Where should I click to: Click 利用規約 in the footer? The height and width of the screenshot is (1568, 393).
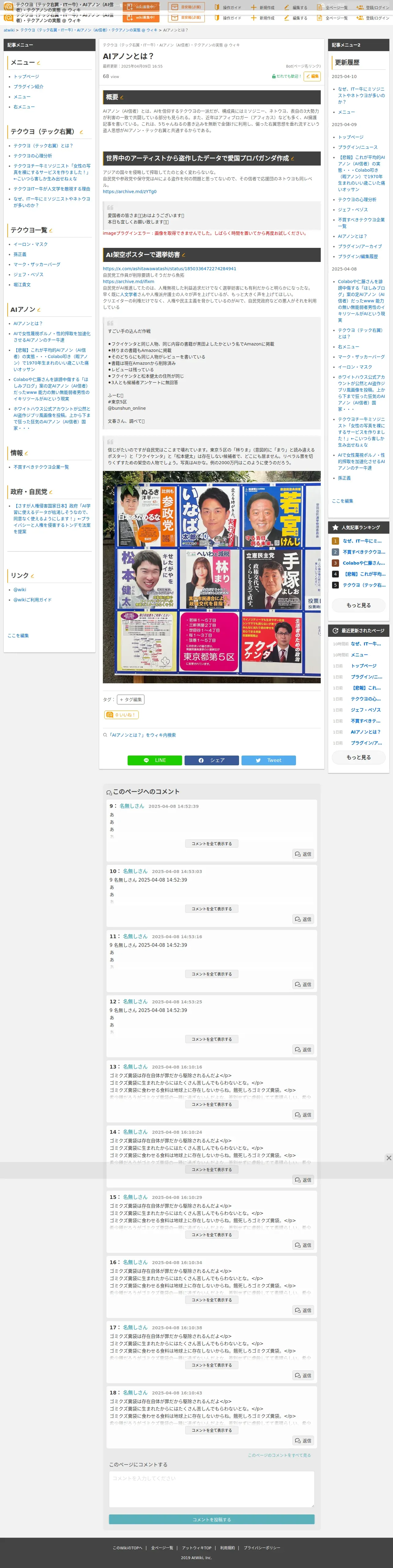(227, 1548)
